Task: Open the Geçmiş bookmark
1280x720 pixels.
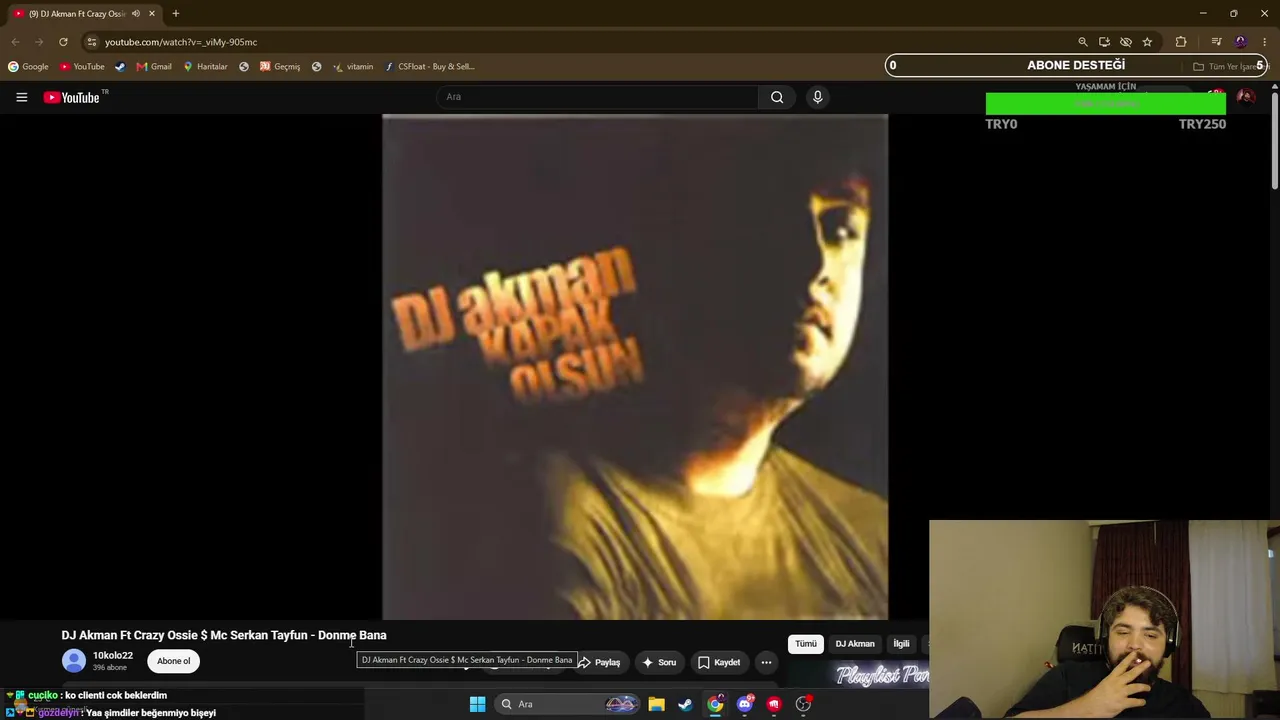Action: (280, 67)
